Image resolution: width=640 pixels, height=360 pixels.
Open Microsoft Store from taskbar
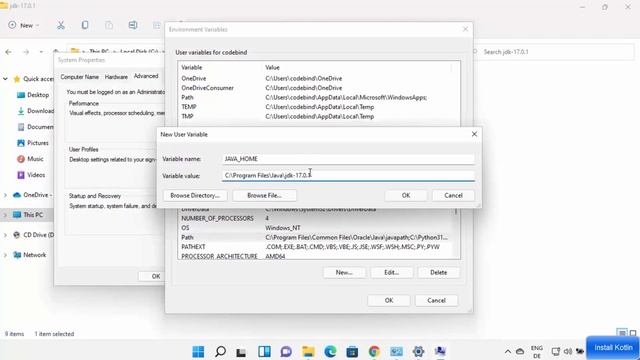click(x=352, y=351)
